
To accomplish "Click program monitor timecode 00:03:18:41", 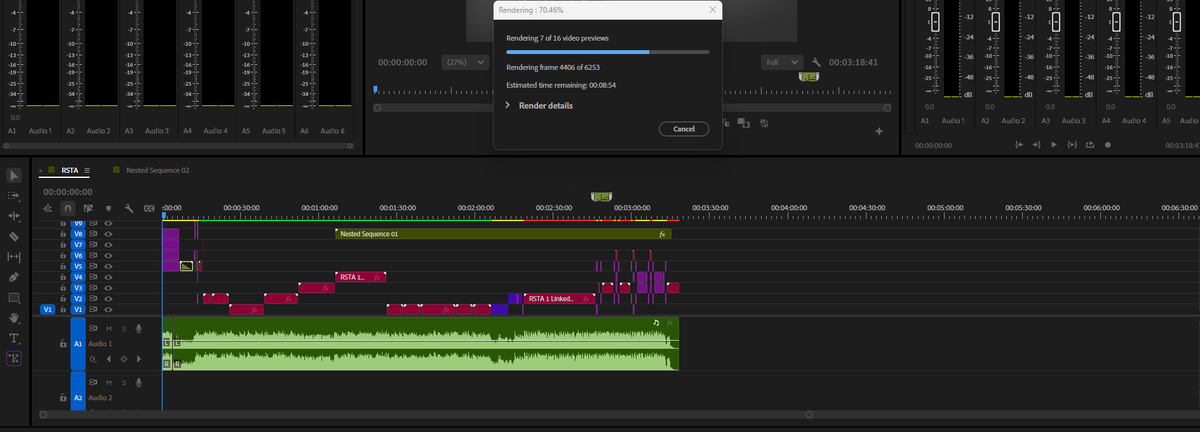I will tap(853, 62).
